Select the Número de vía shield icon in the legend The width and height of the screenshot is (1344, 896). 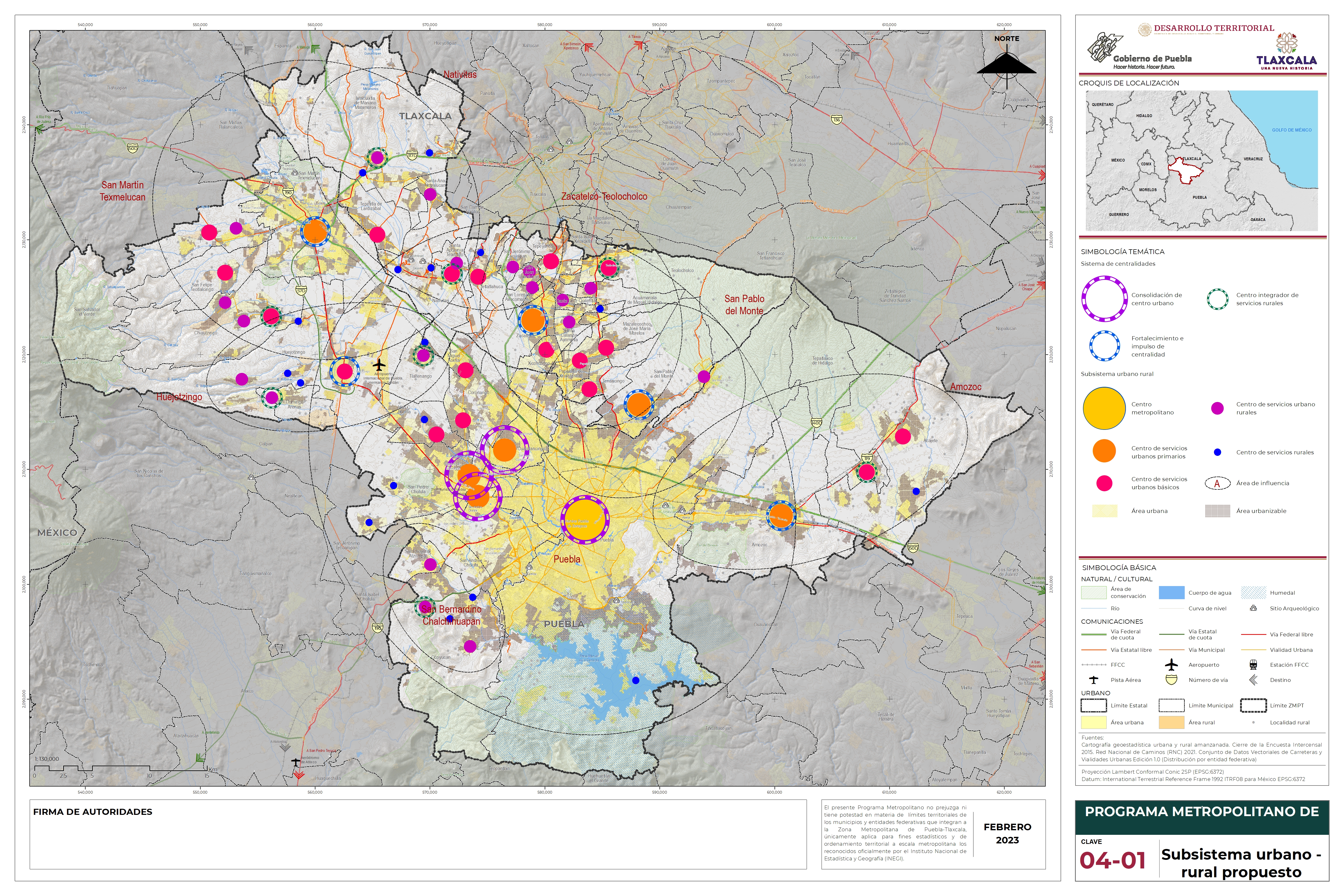[1171, 680]
